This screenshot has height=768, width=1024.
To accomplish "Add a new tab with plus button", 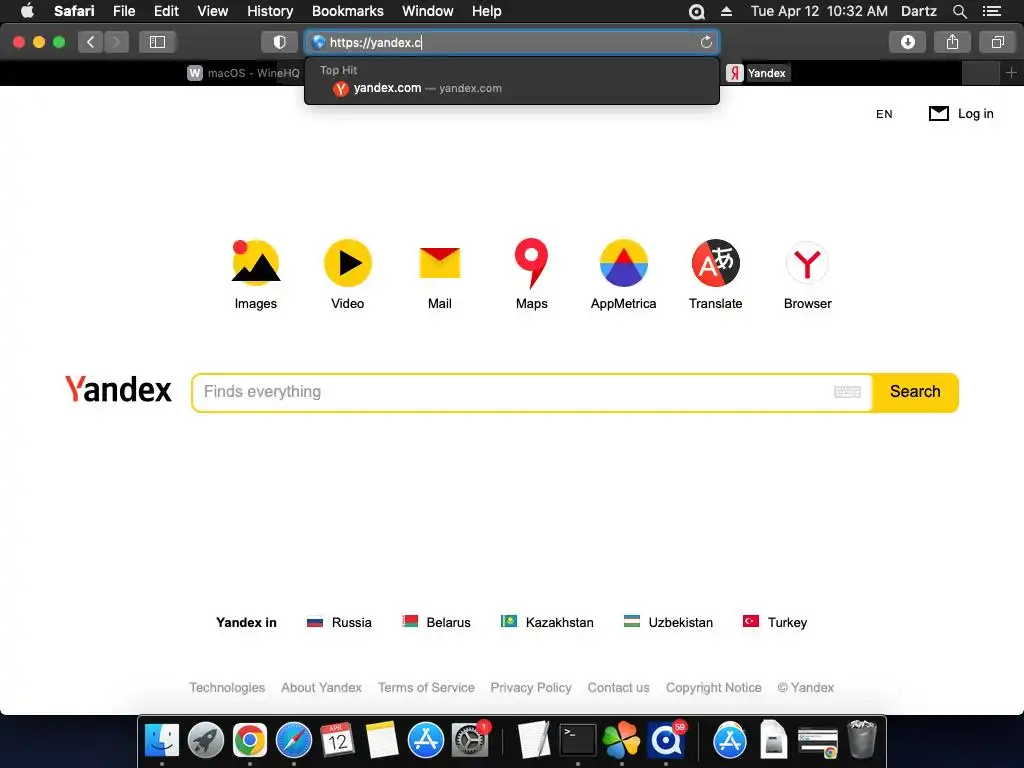I will (x=1011, y=72).
